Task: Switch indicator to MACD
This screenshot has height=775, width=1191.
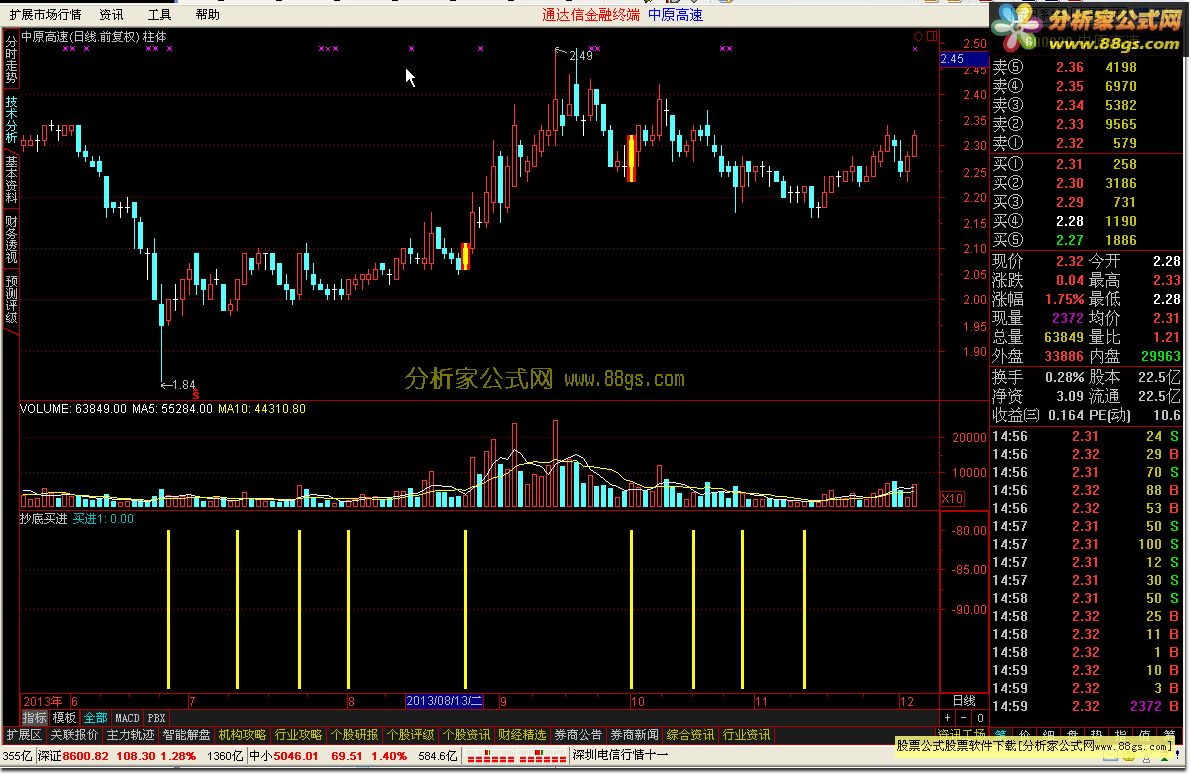Action: [127, 718]
